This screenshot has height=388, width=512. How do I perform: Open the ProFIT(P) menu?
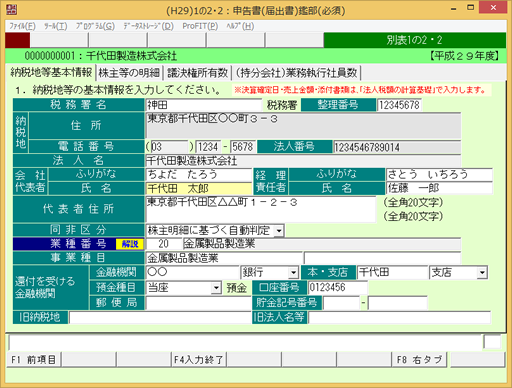click(200, 26)
